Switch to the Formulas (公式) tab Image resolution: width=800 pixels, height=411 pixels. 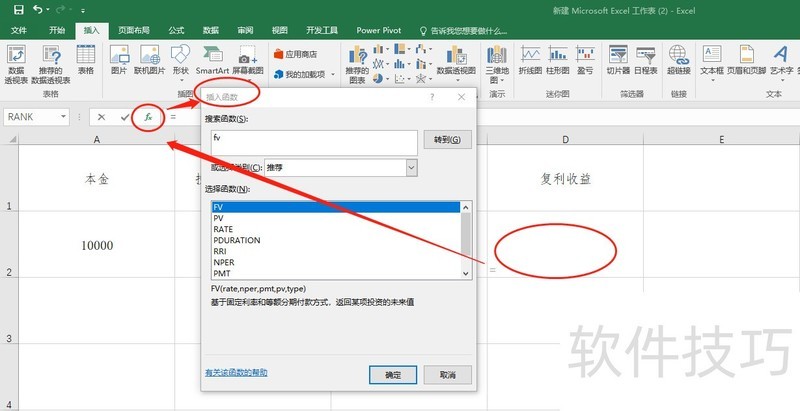point(176,31)
